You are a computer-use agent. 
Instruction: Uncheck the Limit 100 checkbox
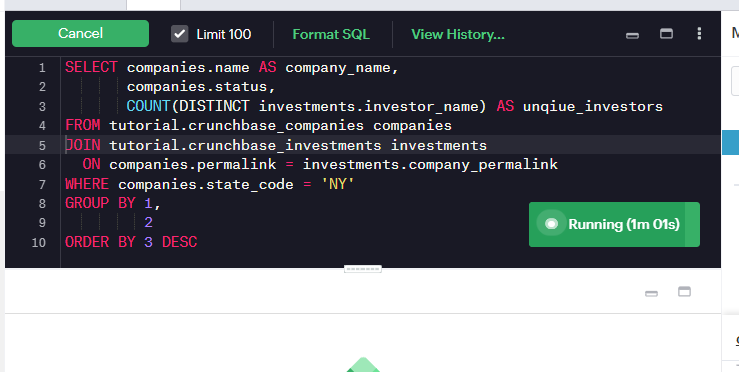(179, 34)
